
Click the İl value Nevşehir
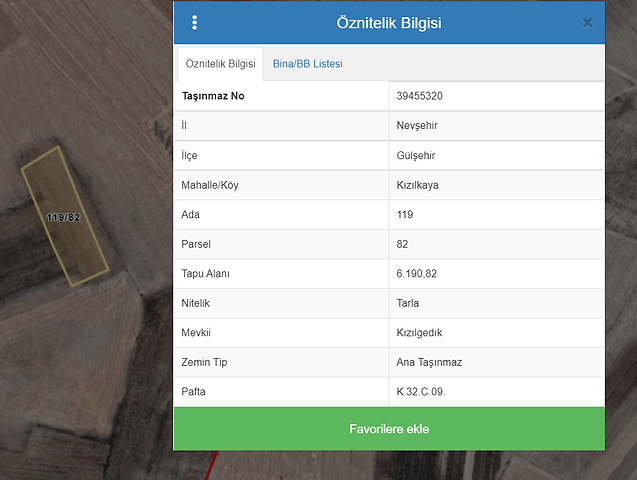tap(417, 126)
